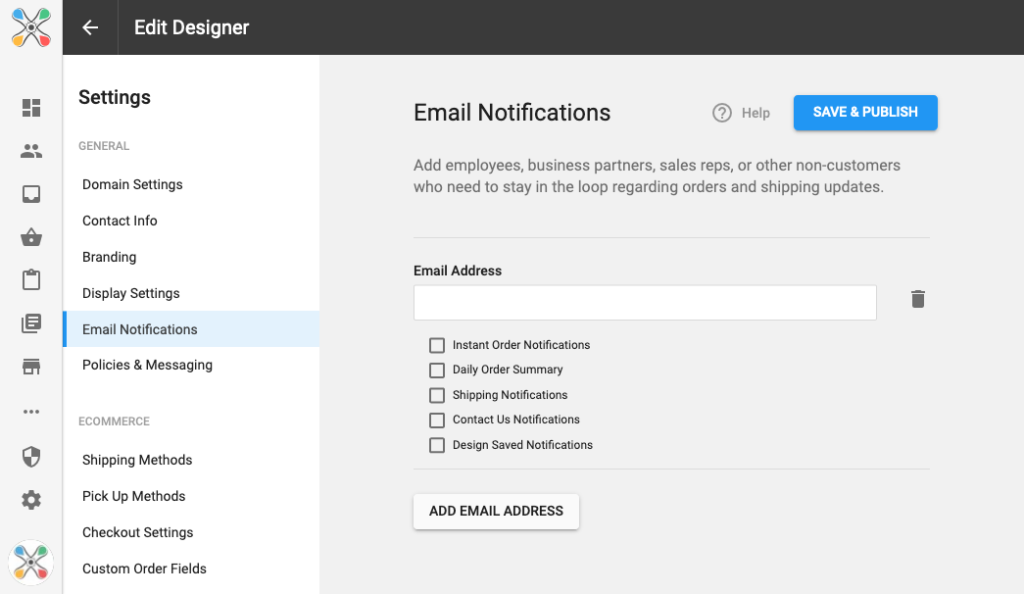Click Add Email Address button
The image size is (1024, 594).
496,511
